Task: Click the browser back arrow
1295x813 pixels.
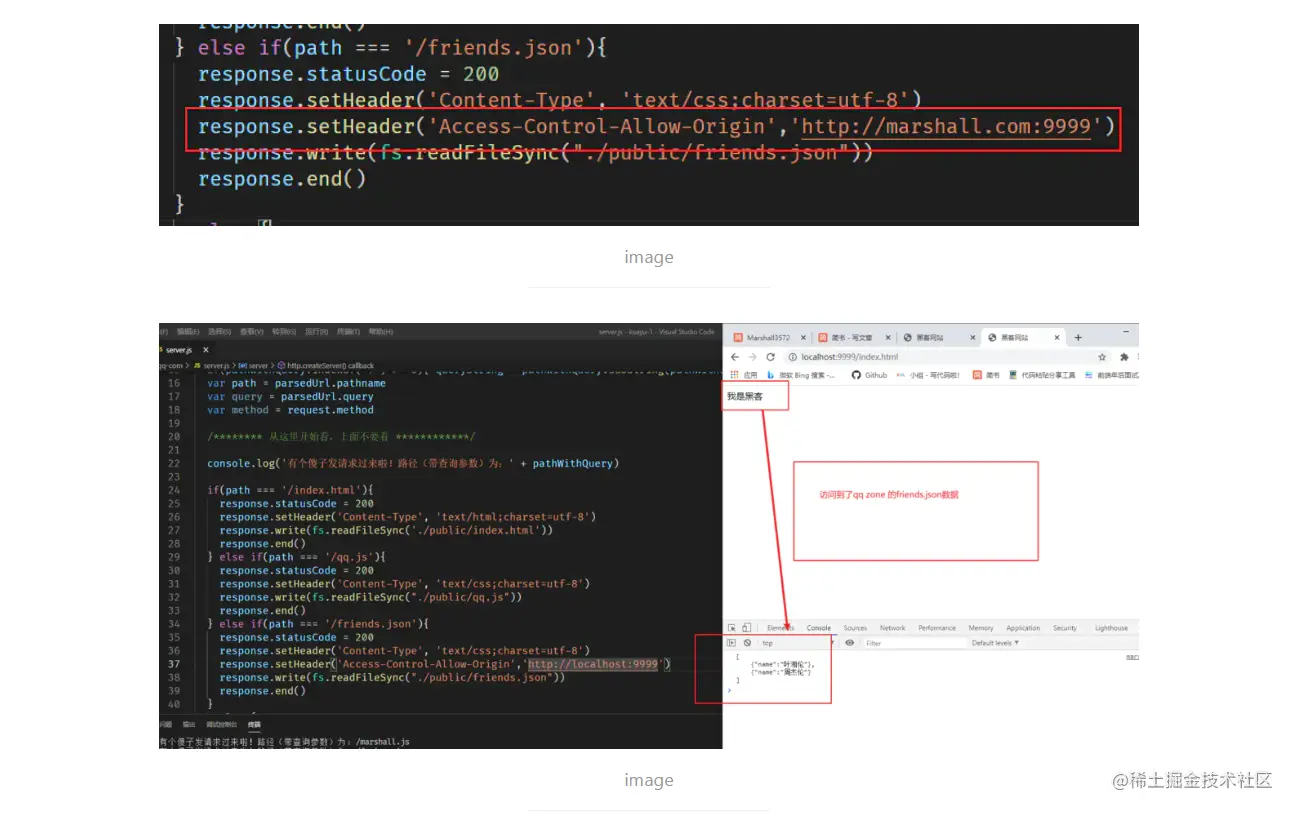Action: (735, 357)
